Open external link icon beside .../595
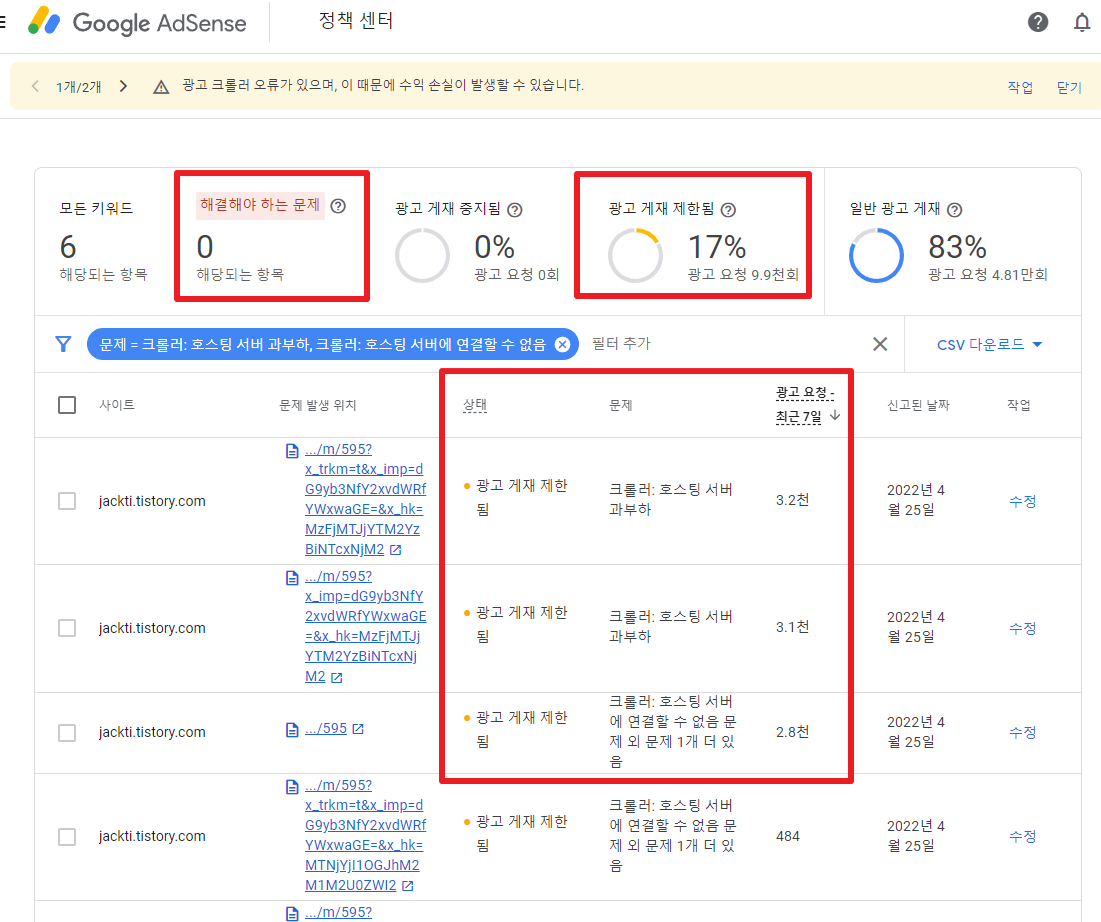The height and width of the screenshot is (922, 1101). point(358,729)
